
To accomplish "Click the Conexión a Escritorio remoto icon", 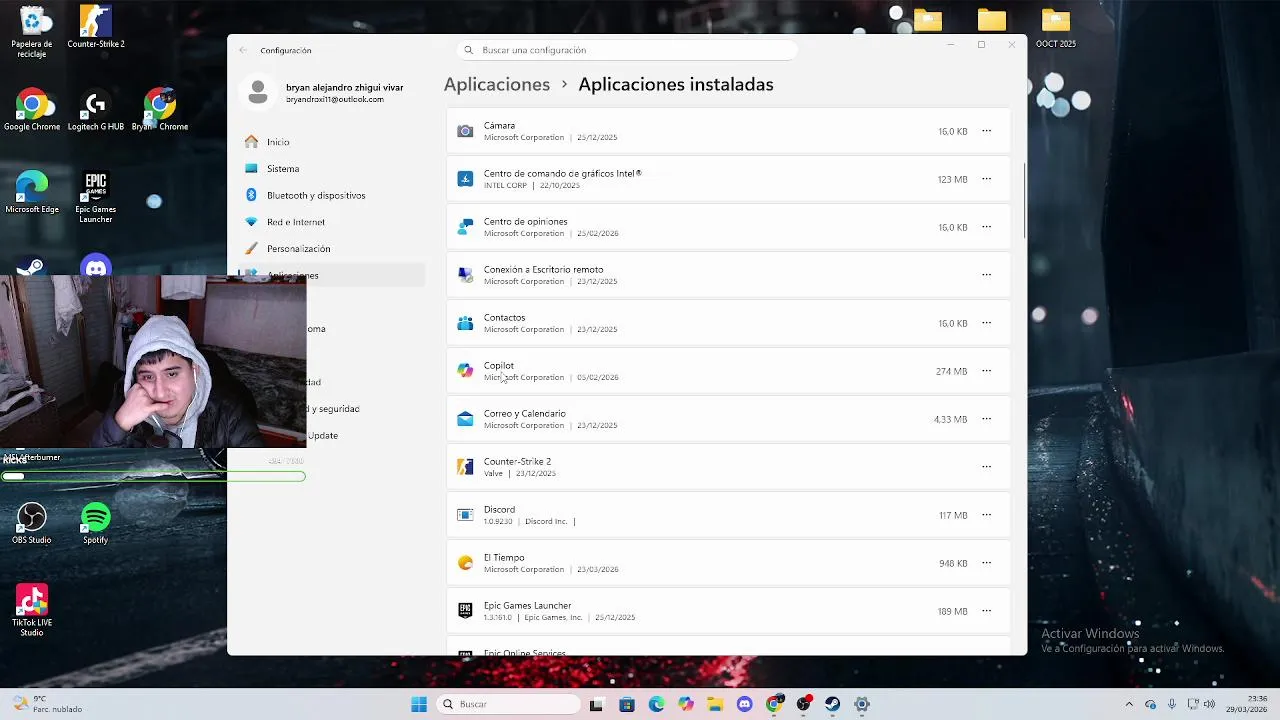I will pos(465,275).
